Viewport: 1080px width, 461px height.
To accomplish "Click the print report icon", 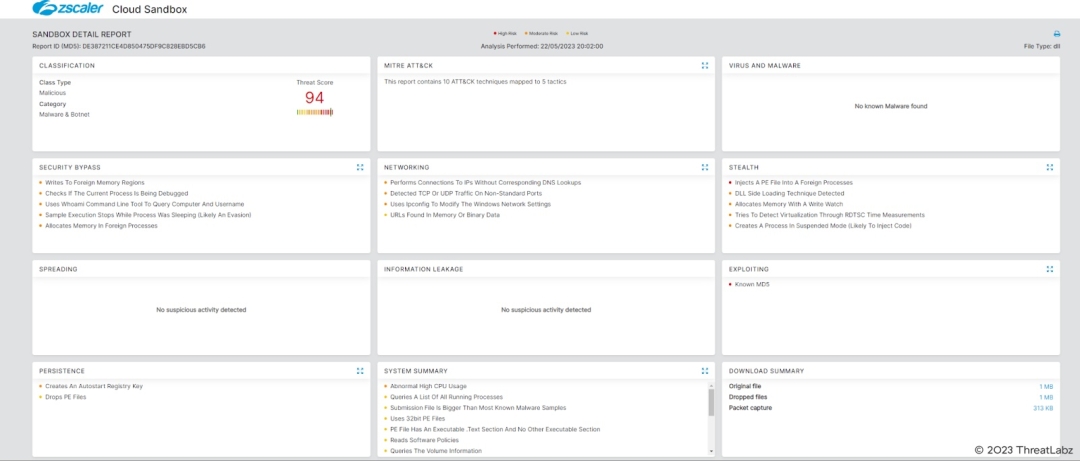I will (1056, 34).
